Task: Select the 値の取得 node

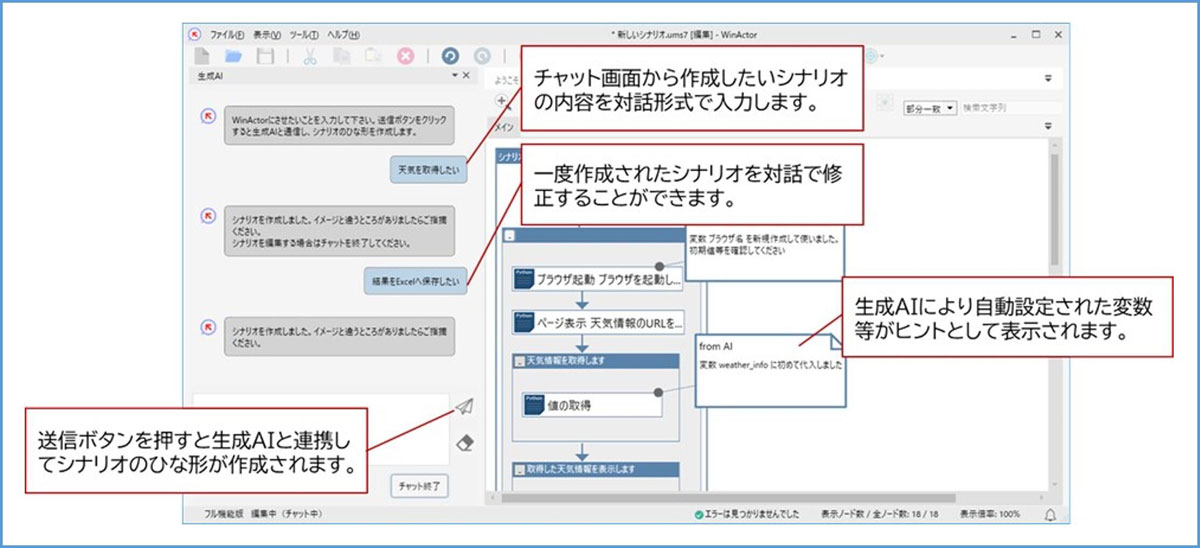Action: 592,405
